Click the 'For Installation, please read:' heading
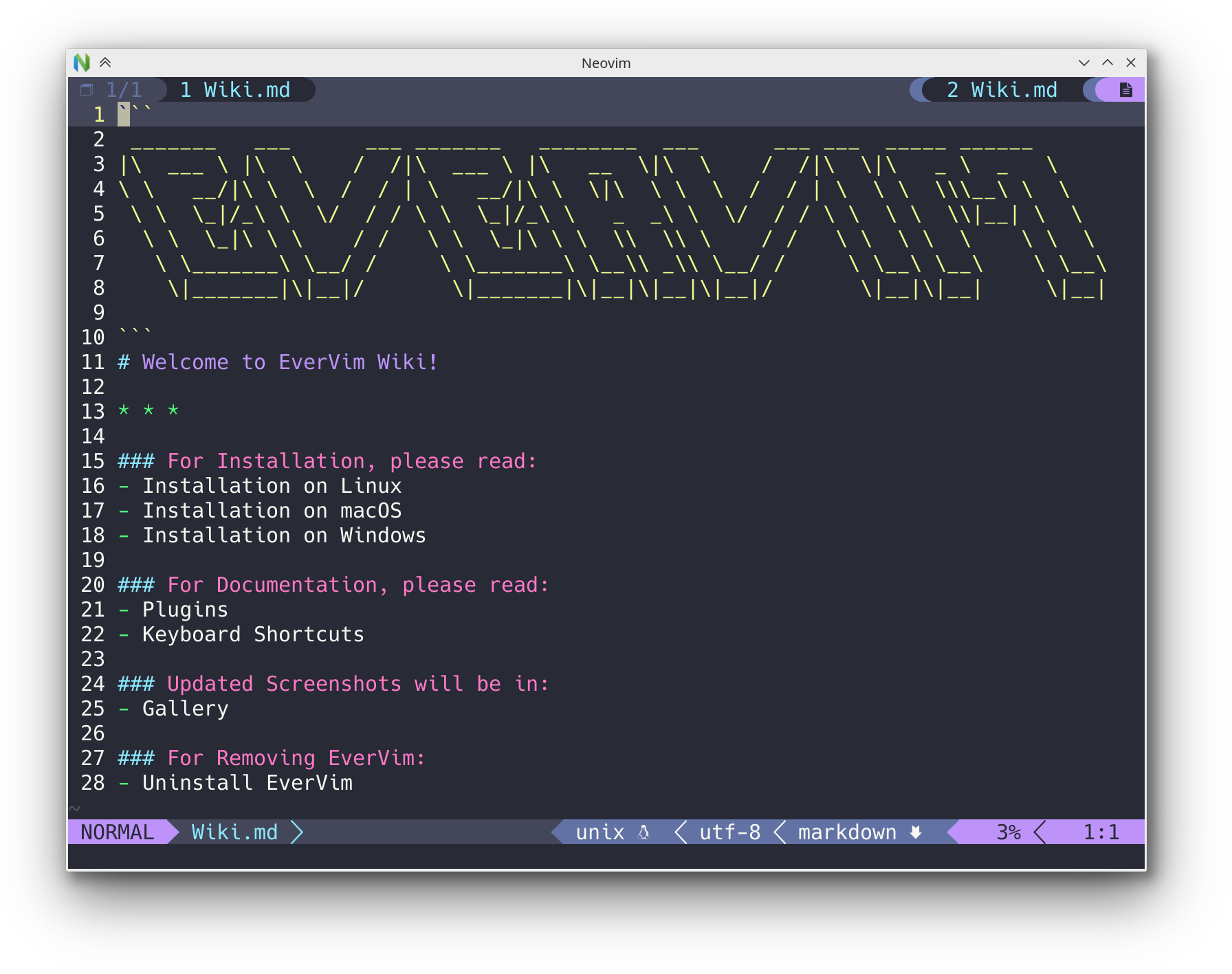 (351, 461)
